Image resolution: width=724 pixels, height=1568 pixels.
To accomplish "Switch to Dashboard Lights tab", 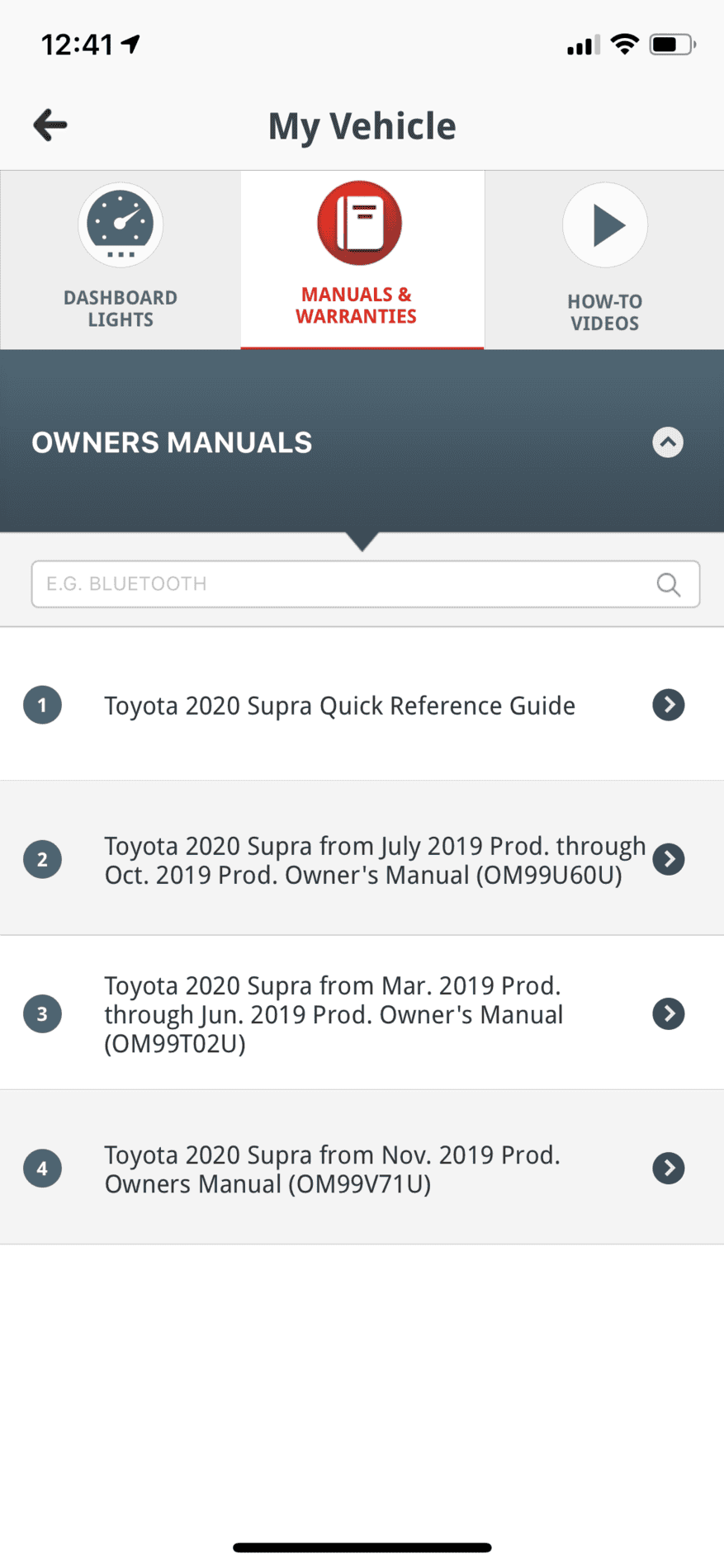I will (x=121, y=260).
